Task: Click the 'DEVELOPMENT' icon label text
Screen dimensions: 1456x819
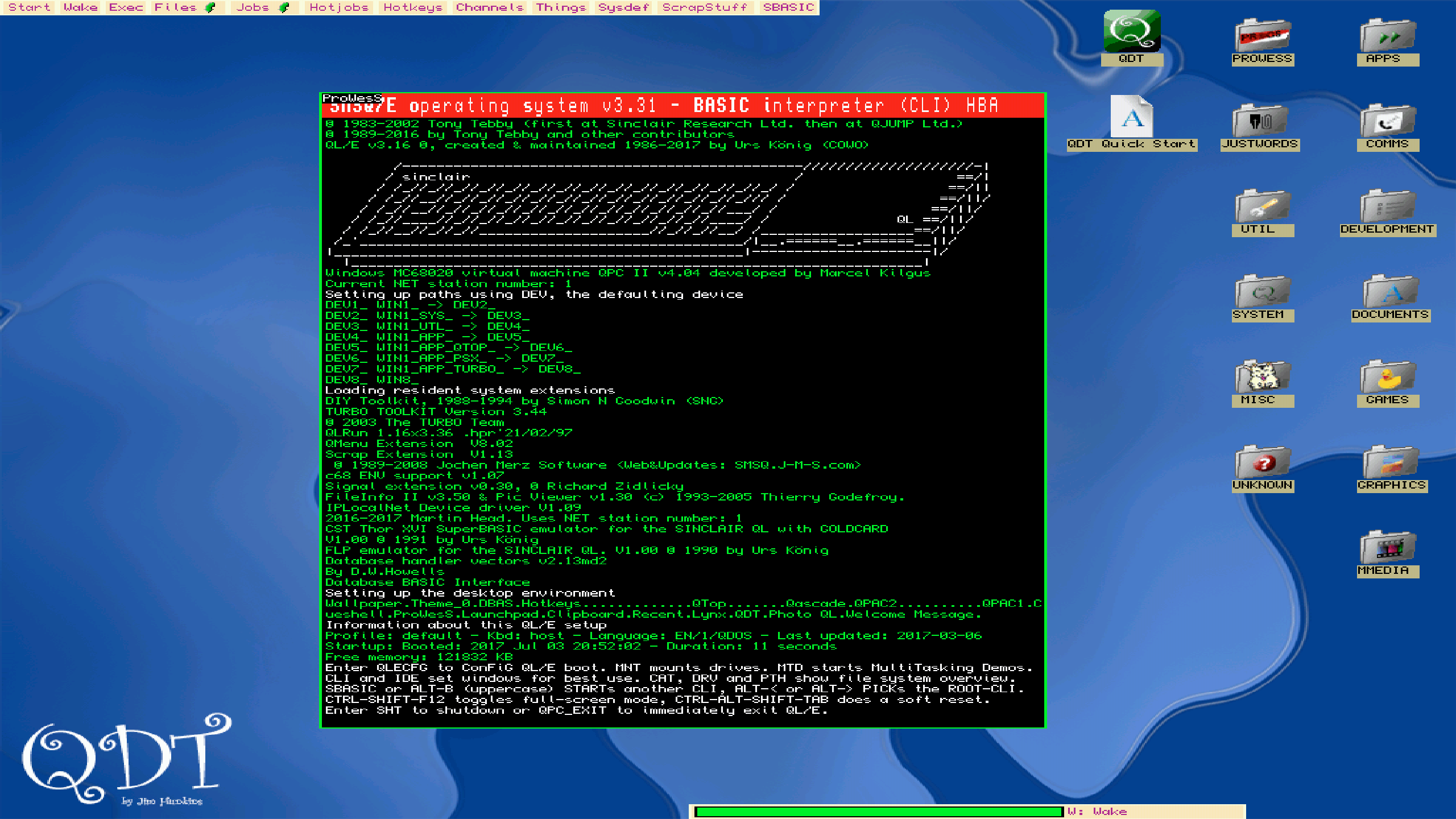Action: (x=1387, y=230)
